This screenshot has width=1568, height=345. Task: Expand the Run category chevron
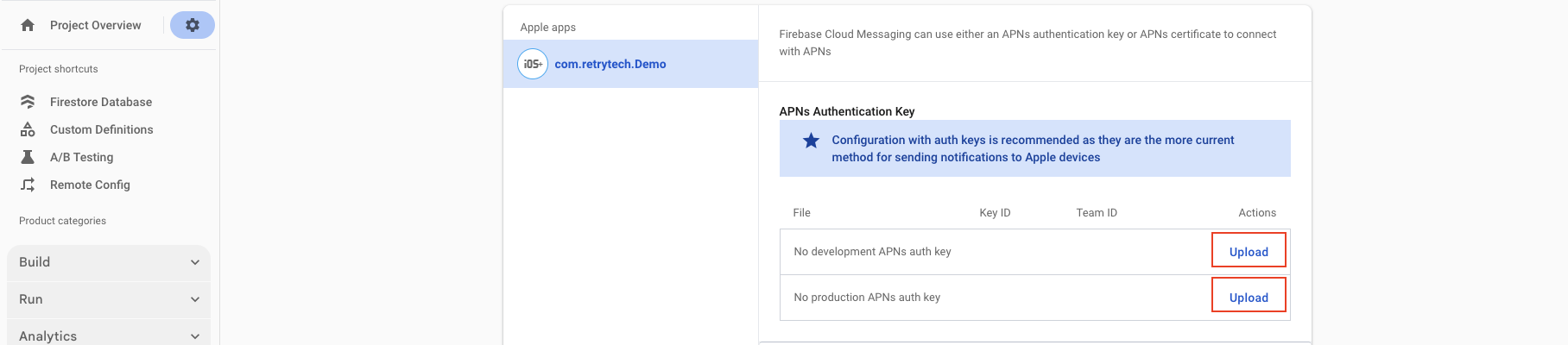point(195,299)
